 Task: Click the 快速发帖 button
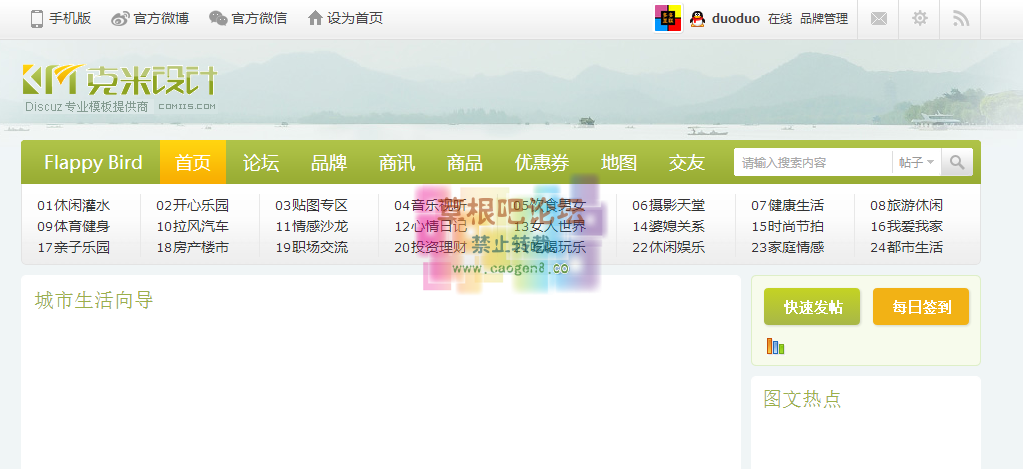click(x=812, y=307)
